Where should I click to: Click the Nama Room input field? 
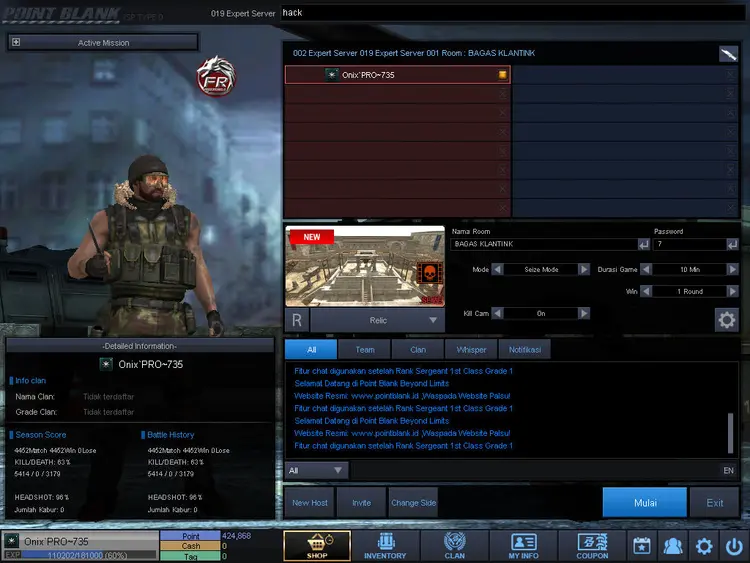(x=544, y=244)
